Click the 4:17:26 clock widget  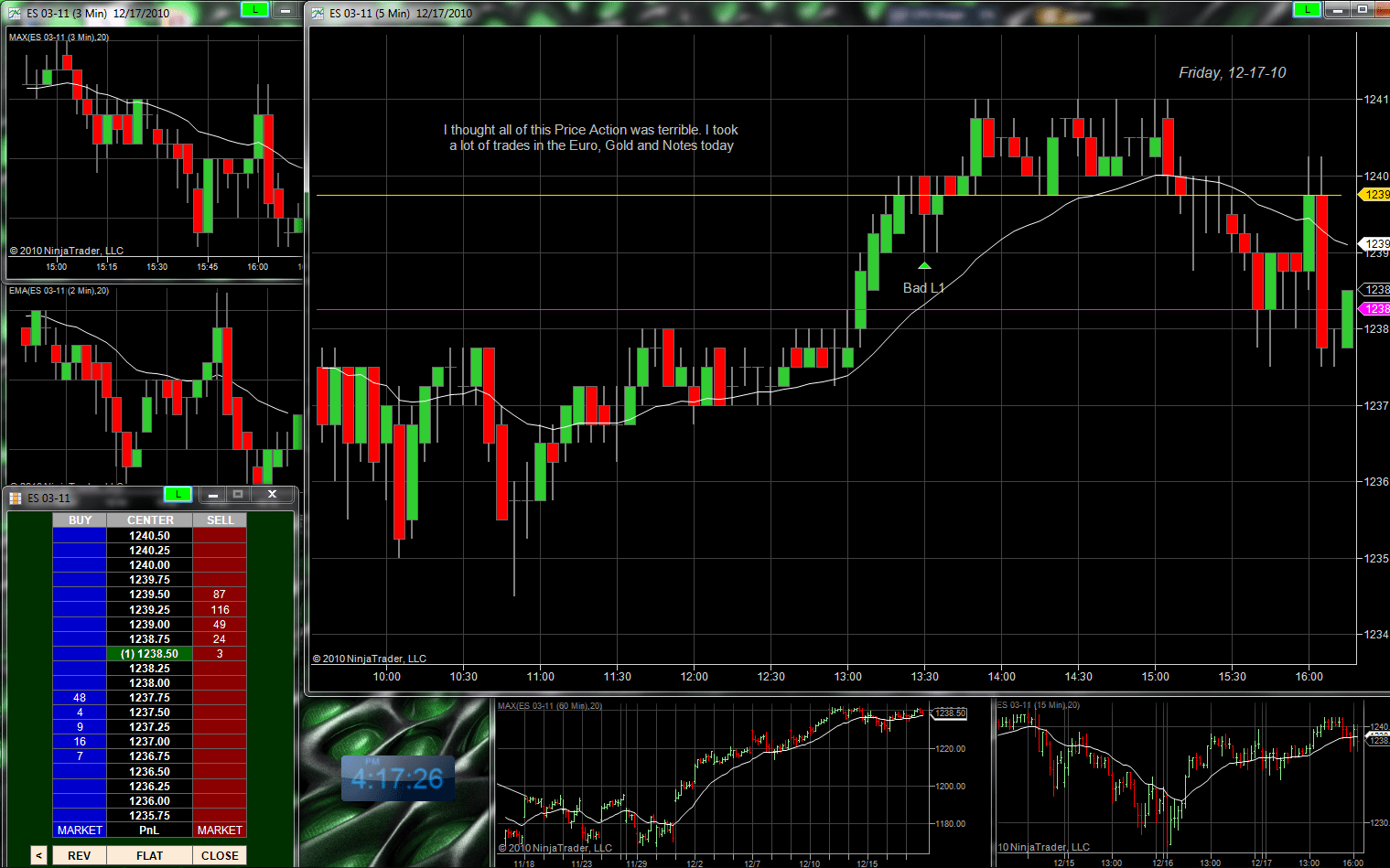tap(398, 779)
